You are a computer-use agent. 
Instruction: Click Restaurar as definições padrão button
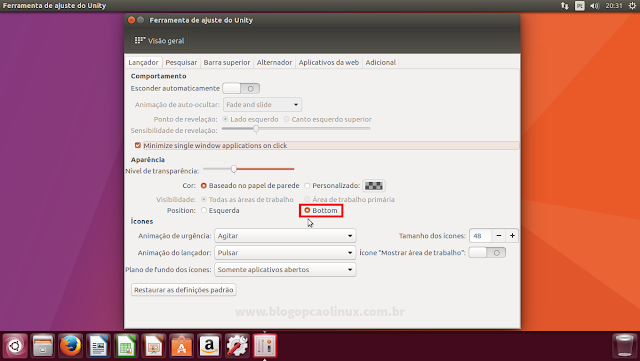[x=184, y=290]
